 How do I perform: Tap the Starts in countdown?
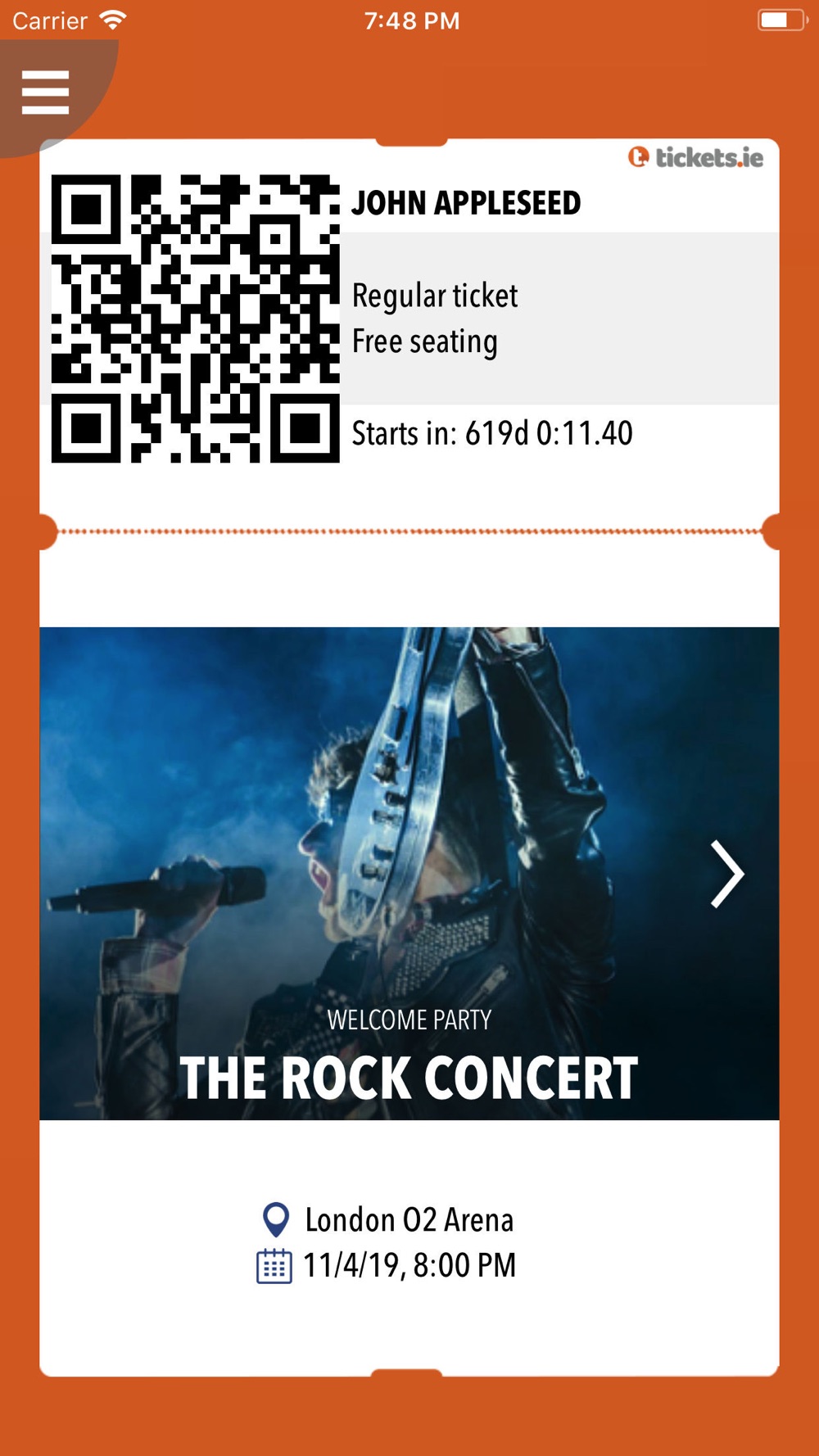point(492,433)
